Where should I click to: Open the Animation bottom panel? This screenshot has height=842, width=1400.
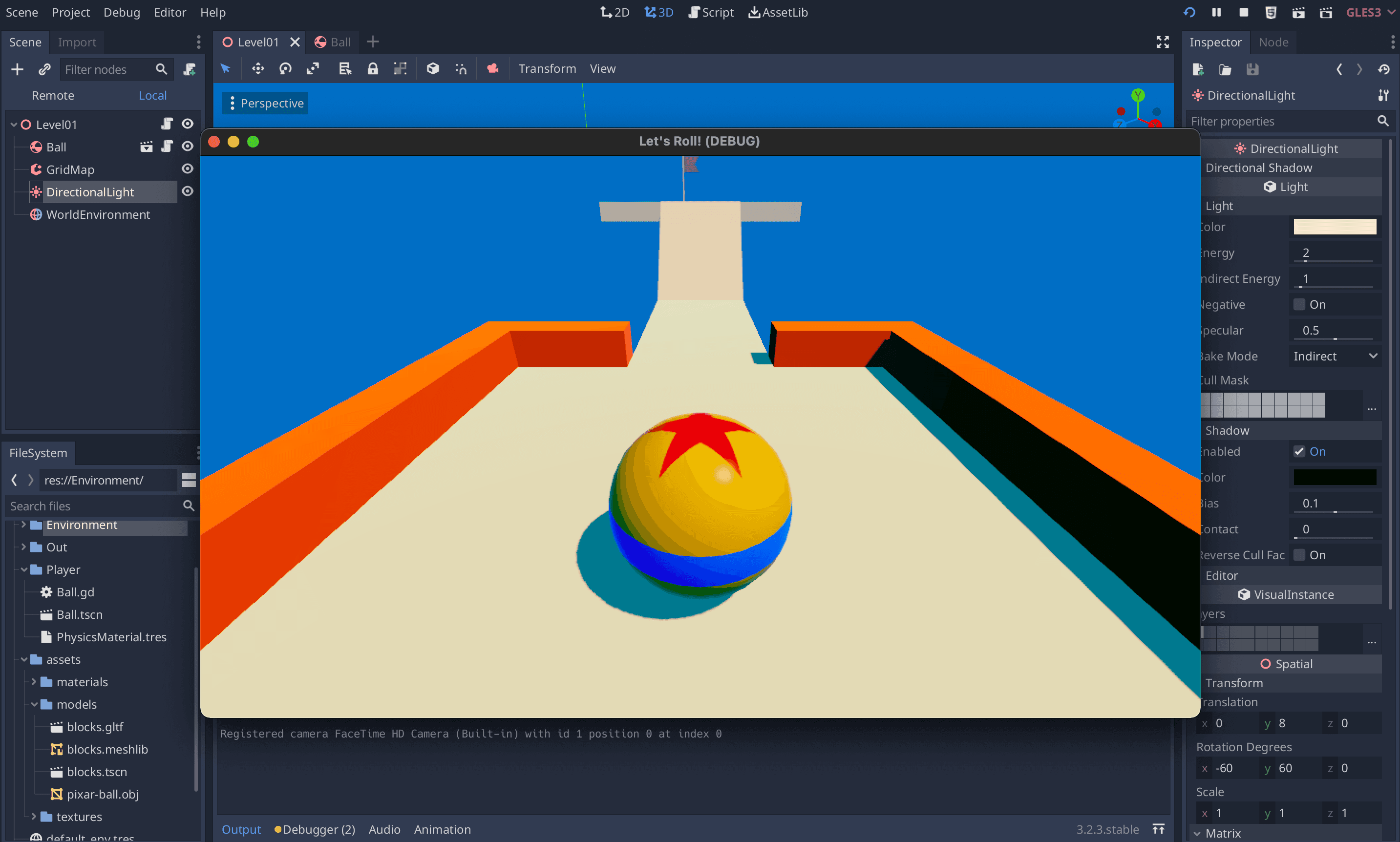pos(442,829)
